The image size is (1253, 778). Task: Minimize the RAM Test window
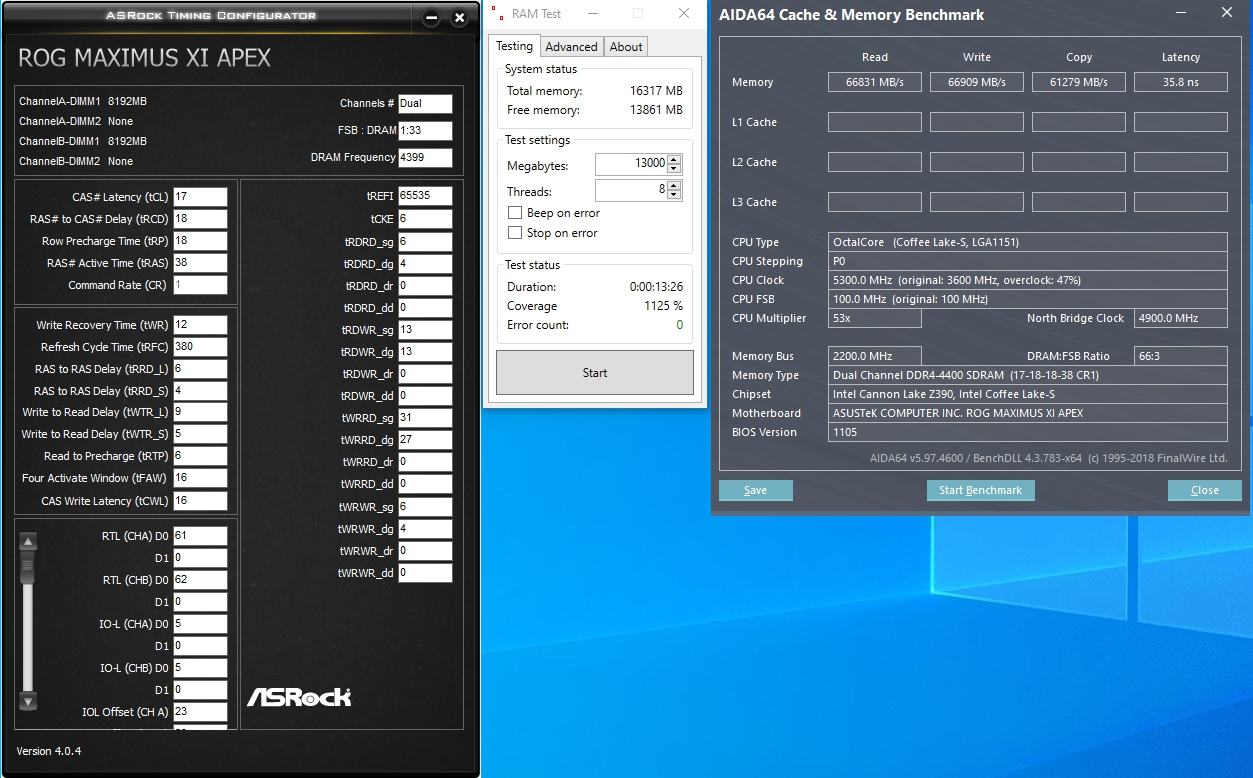pos(591,14)
